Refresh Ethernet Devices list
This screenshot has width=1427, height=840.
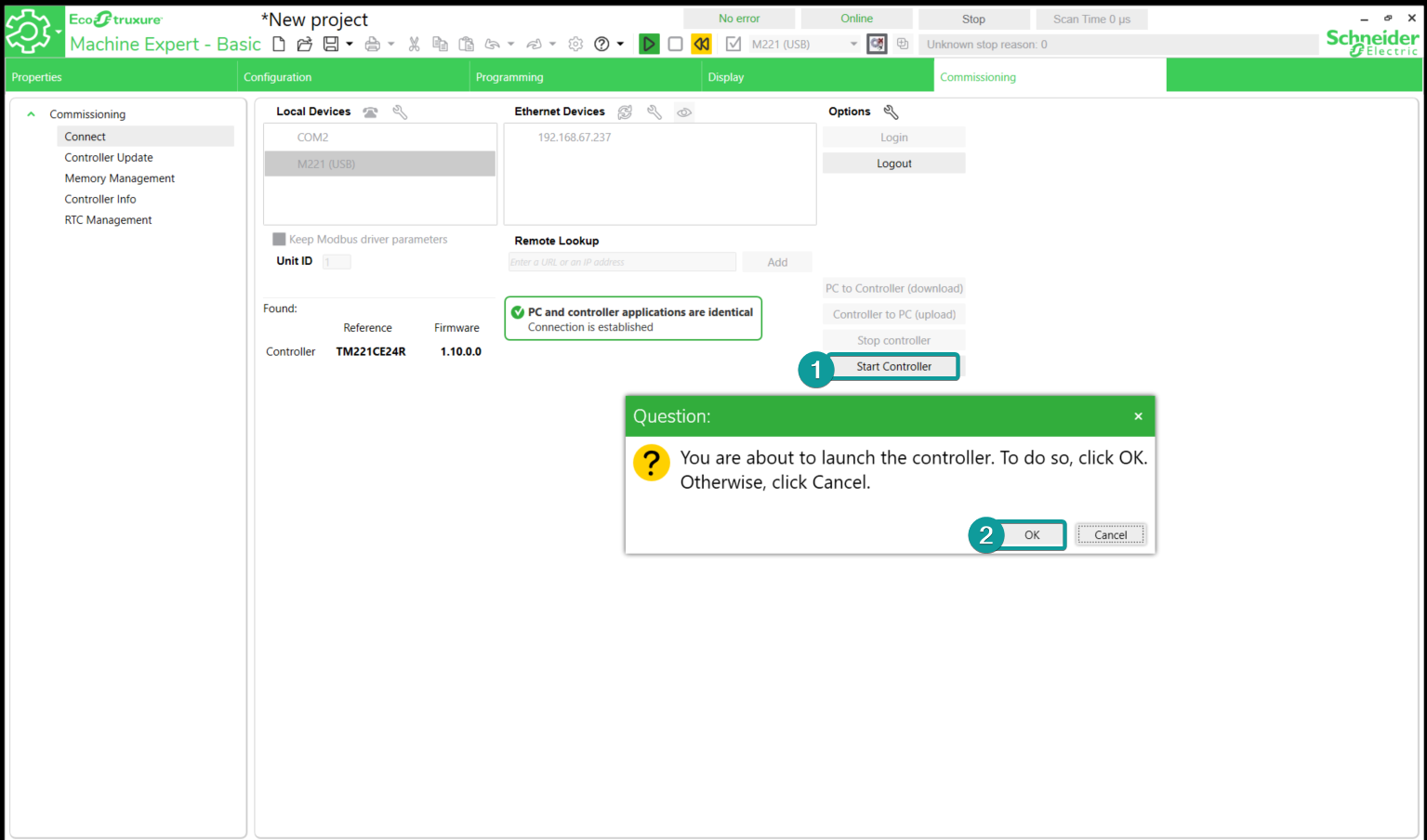tap(625, 112)
